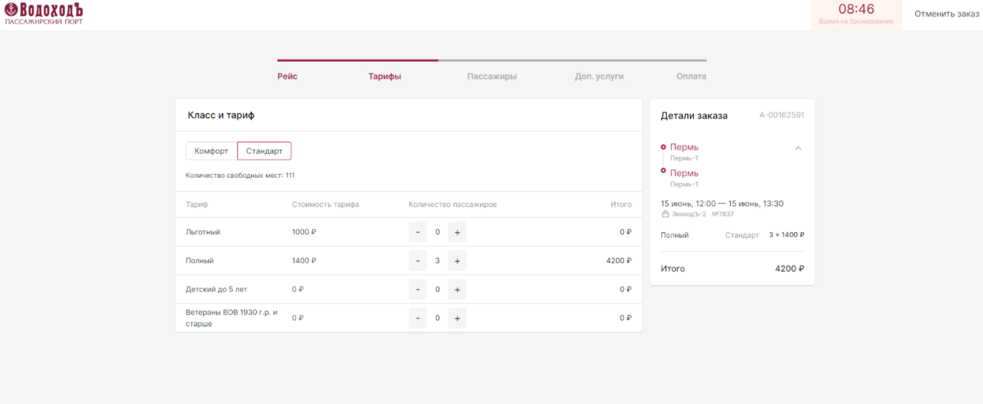Screen dimensions: 983x404
Task: Add a Детский до 5 лет passenger
Action: [x=457, y=290]
